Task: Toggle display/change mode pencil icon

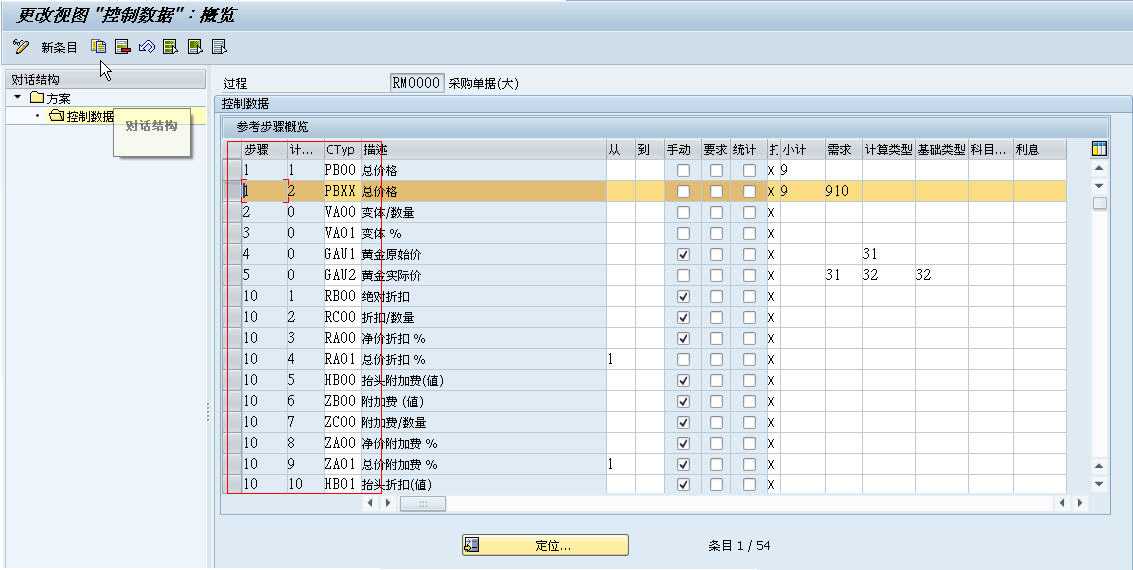Action: coord(21,47)
